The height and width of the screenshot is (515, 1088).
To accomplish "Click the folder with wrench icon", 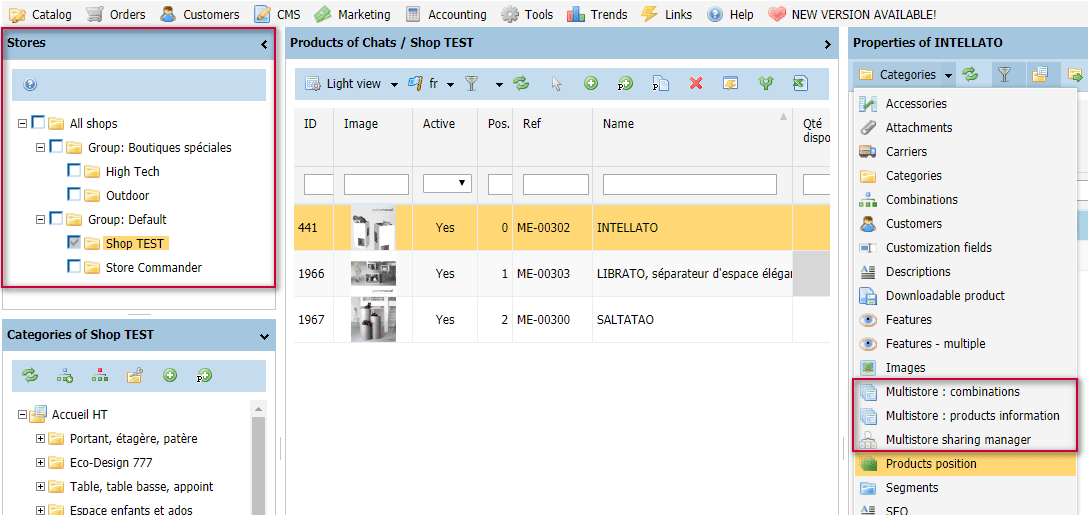I will tap(134, 376).
